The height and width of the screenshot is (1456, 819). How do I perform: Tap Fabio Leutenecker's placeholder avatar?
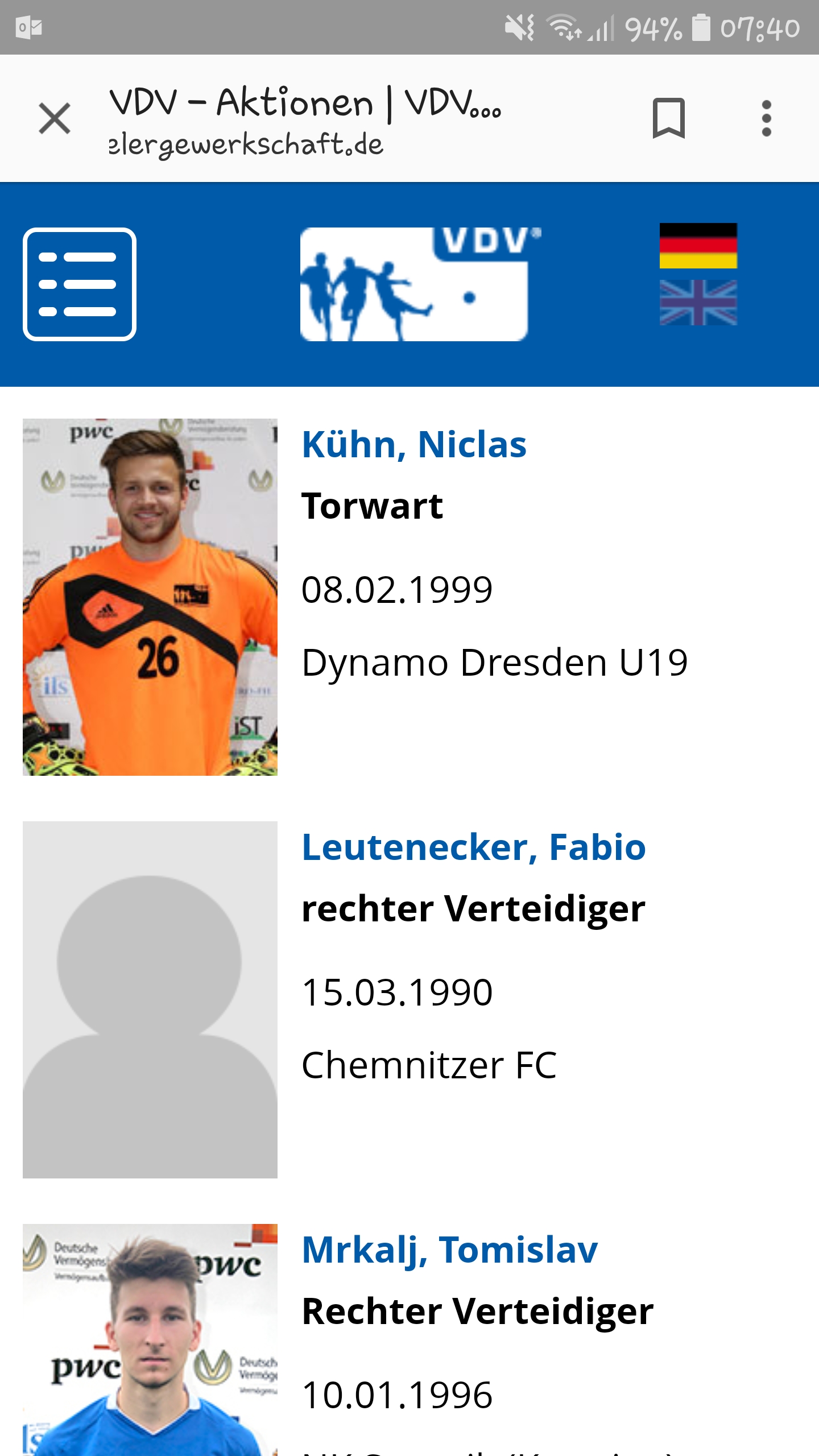[150, 1000]
